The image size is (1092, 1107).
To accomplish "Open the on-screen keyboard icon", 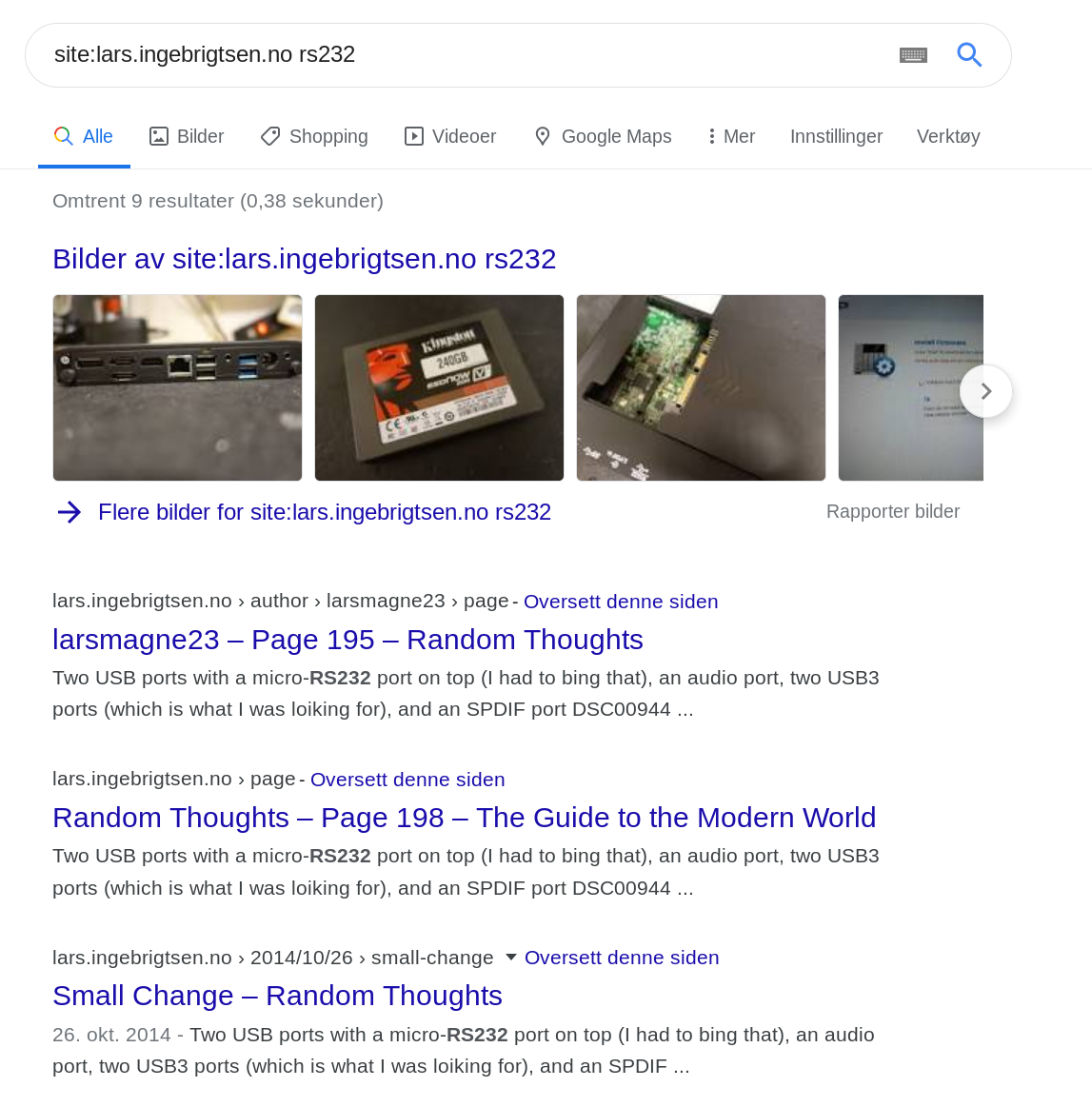I will [913, 55].
